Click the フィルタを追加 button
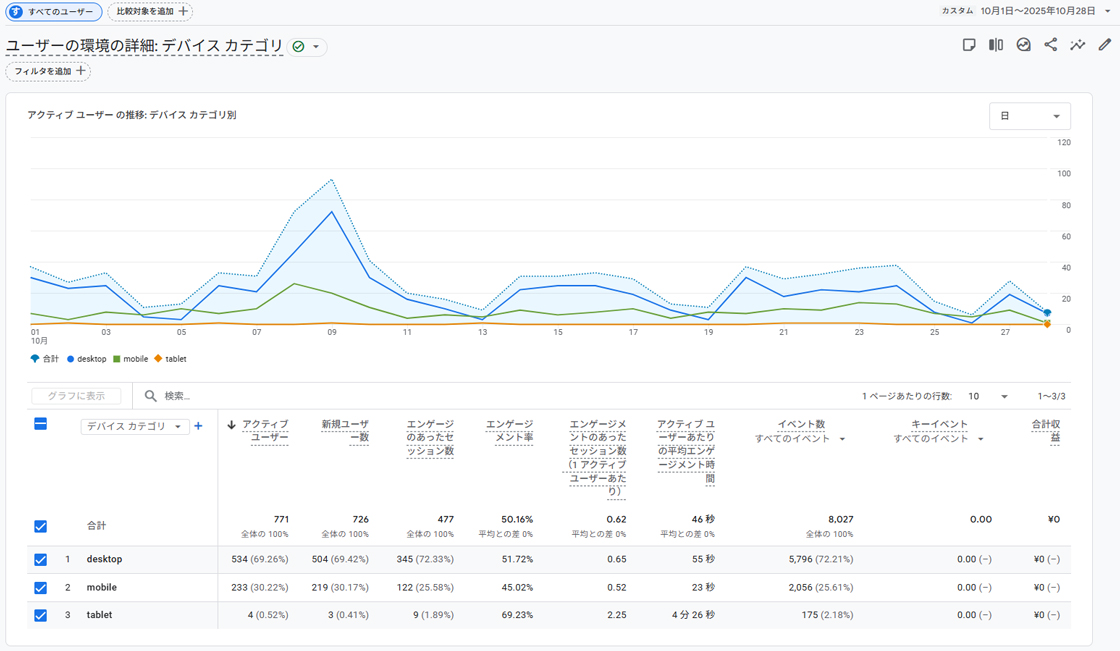Screen dimensions: 1120x651 point(48,72)
